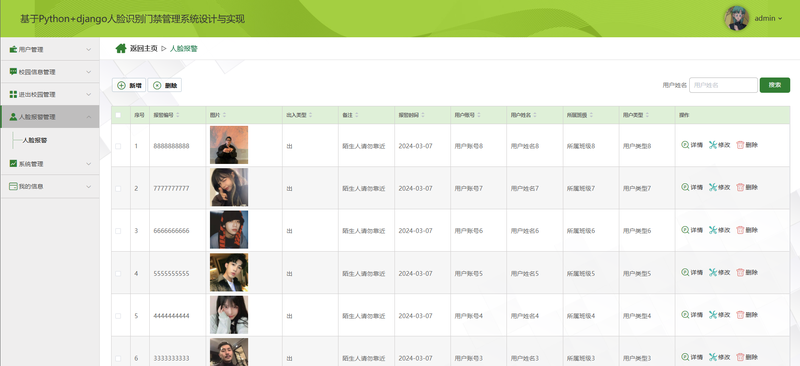Check the box for row 5
The width and height of the screenshot is (800, 366).
(118, 316)
